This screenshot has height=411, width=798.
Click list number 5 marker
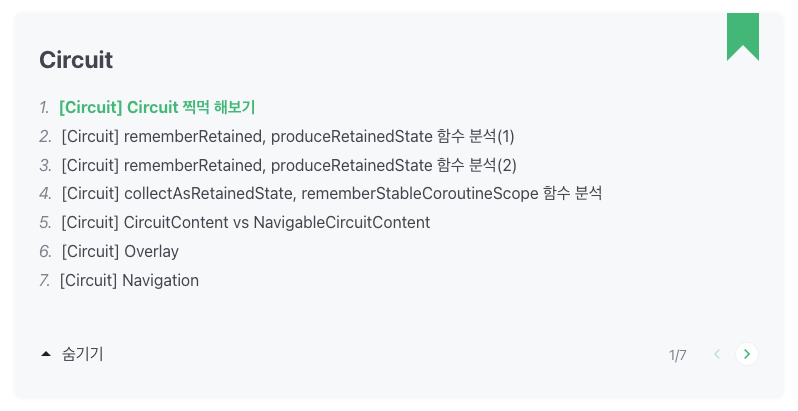point(45,222)
